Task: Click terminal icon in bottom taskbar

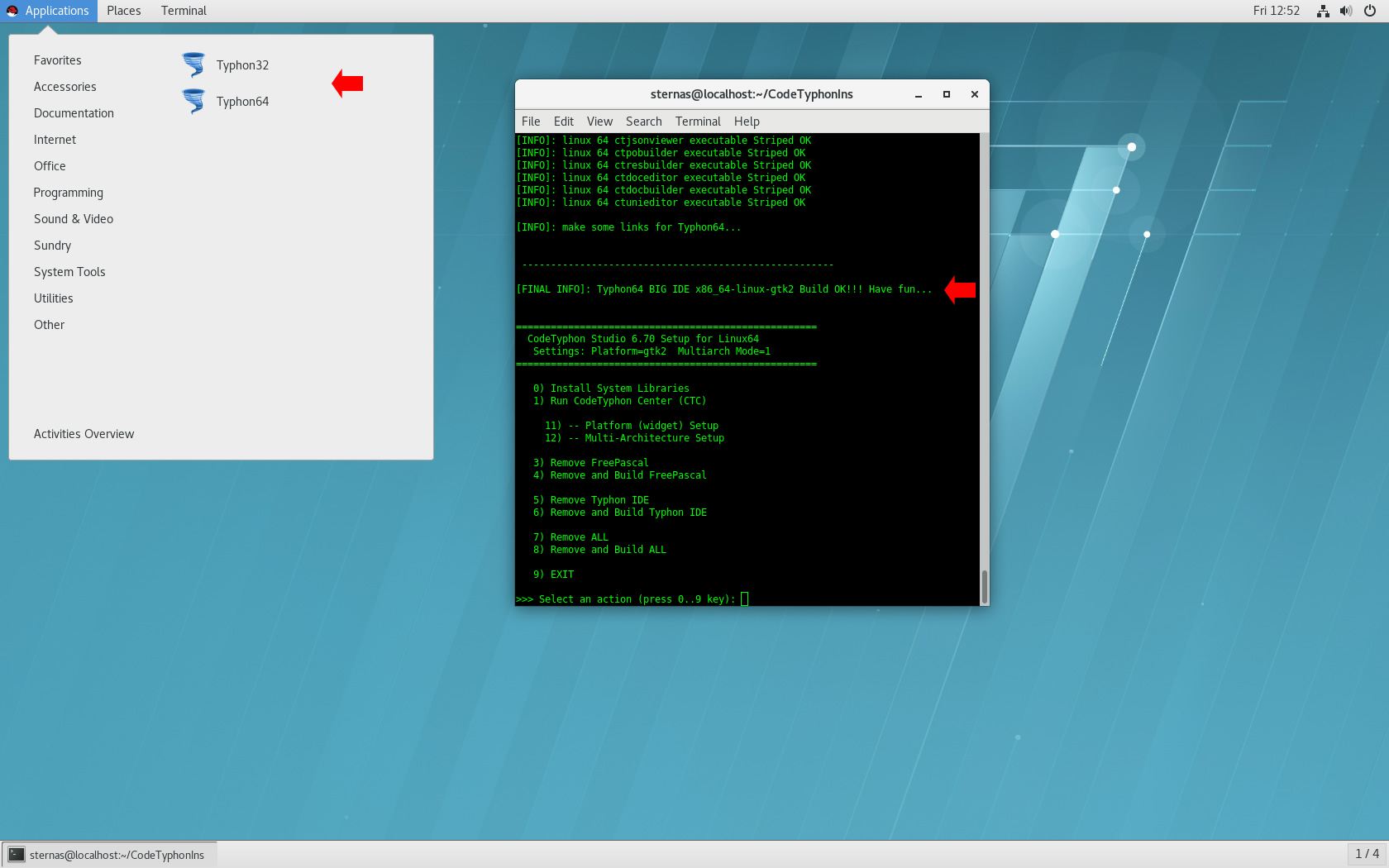Action: point(17,855)
